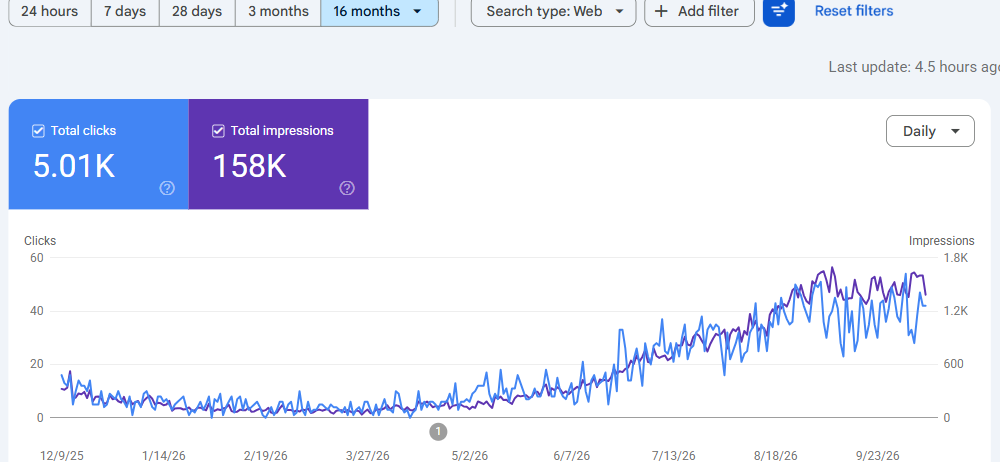Click the 5.01K total clicks value
Viewport: 1000px width, 462px height.
tap(74, 166)
